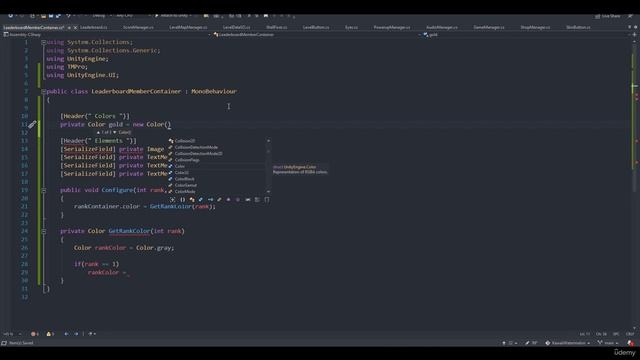This screenshot has height=360, width=640.
Task: Close the LeaderboardMemberContainer.cs tab
Action: point(75,27)
